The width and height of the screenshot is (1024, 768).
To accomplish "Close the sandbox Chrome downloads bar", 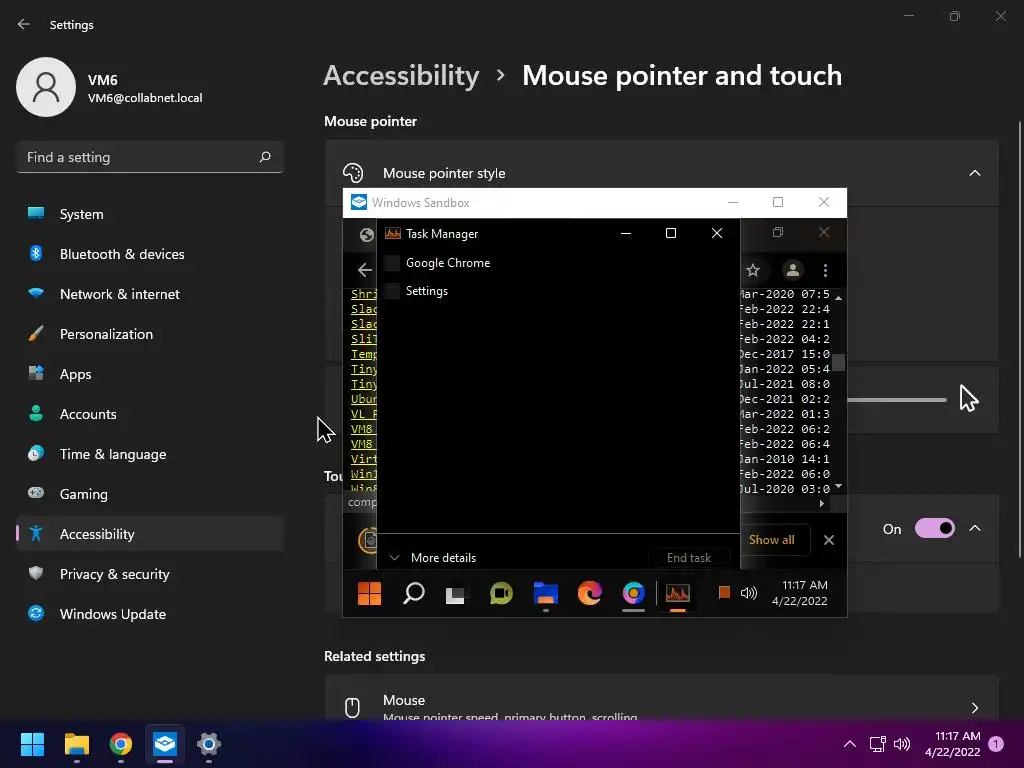I will click(x=829, y=540).
